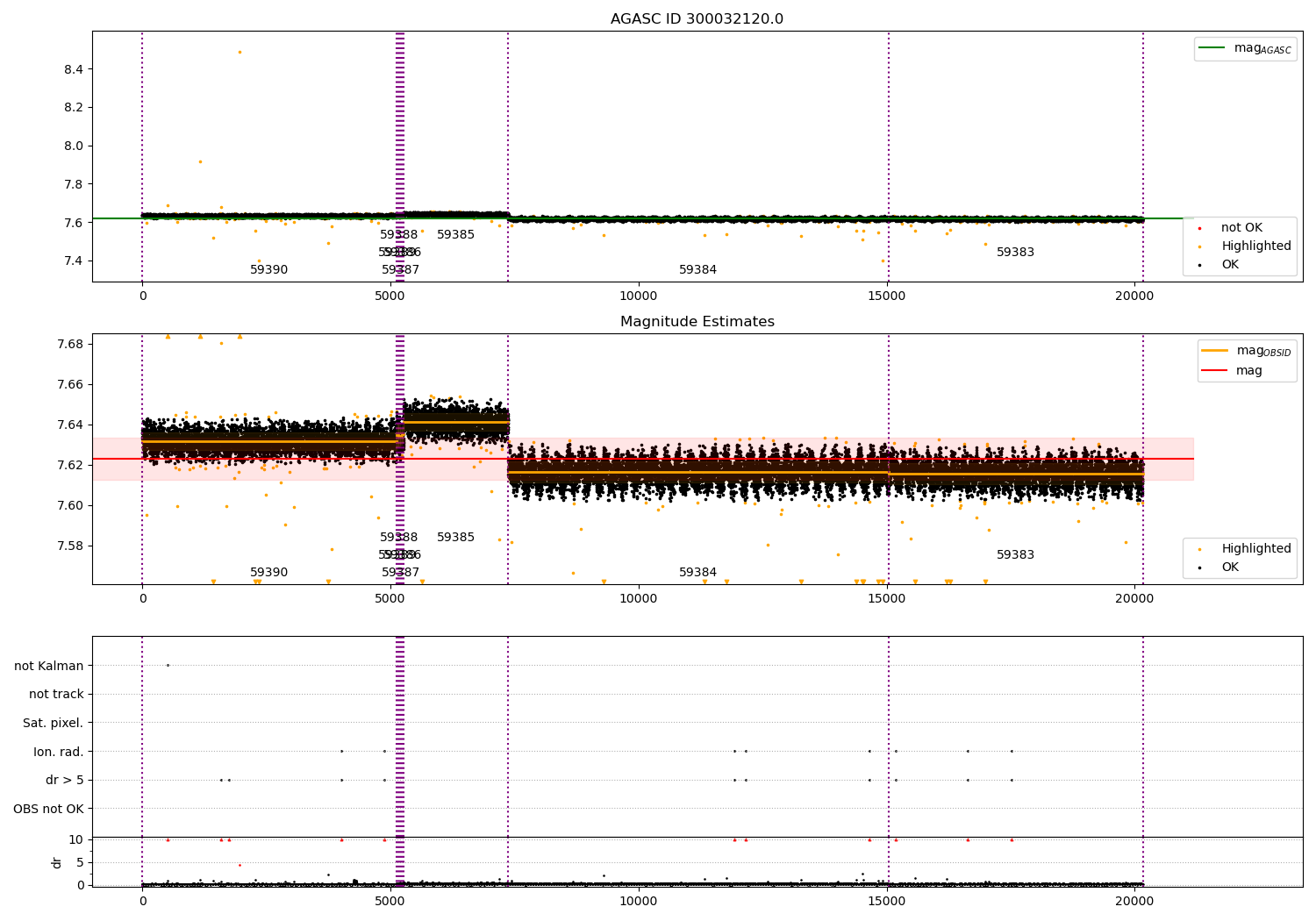The image size is (1316, 921).
Task: Click the 8.0 y-axis tick label
Action: [74, 146]
